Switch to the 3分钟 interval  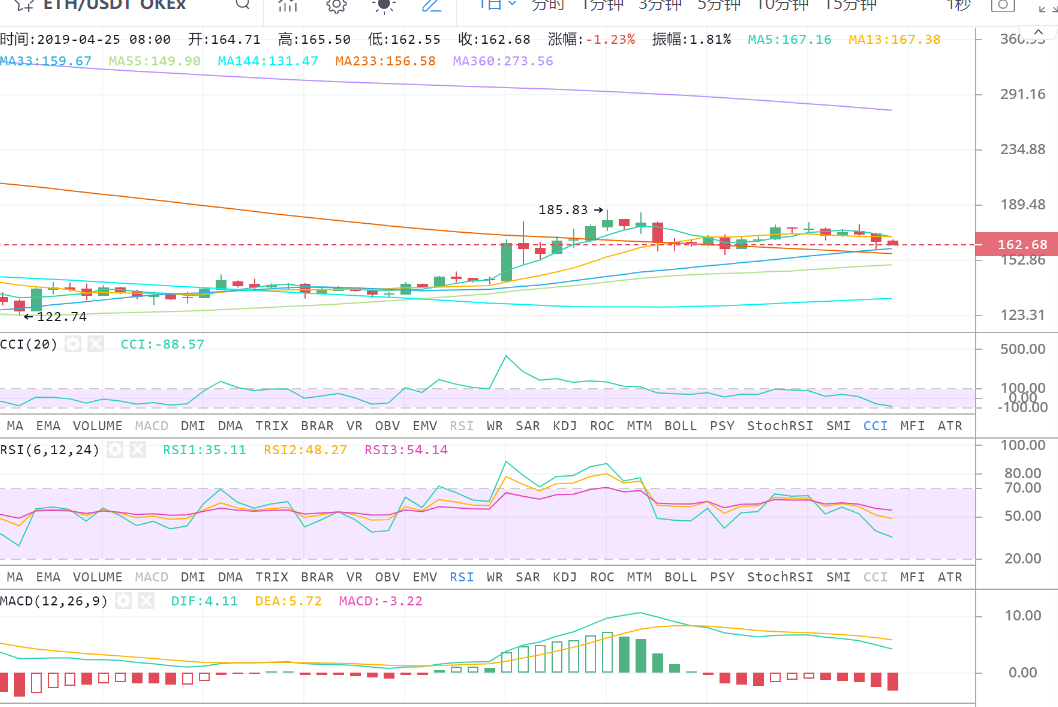pos(660,5)
